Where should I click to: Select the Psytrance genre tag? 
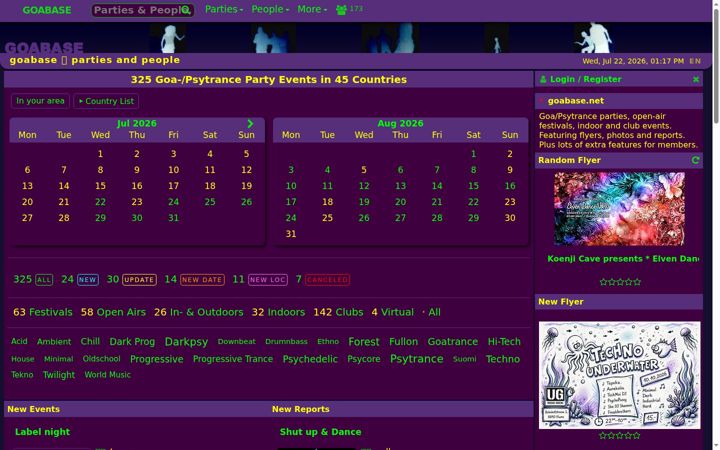416,359
